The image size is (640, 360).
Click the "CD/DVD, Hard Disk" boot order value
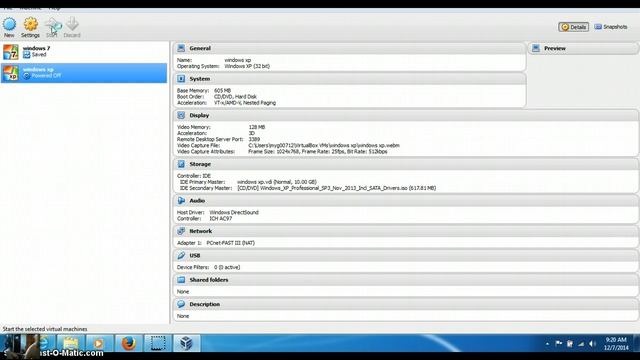[235, 97]
